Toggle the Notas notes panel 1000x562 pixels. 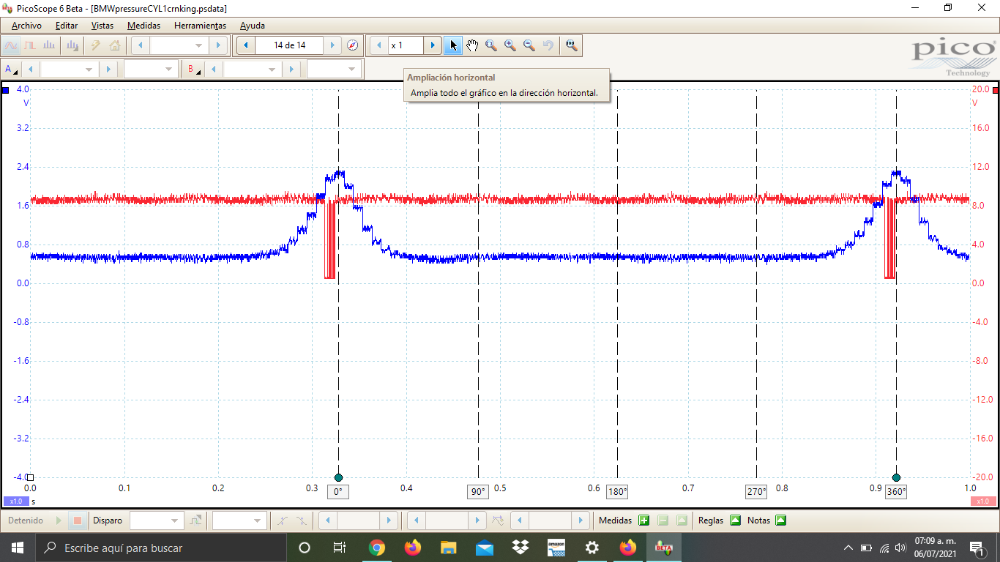coord(781,520)
